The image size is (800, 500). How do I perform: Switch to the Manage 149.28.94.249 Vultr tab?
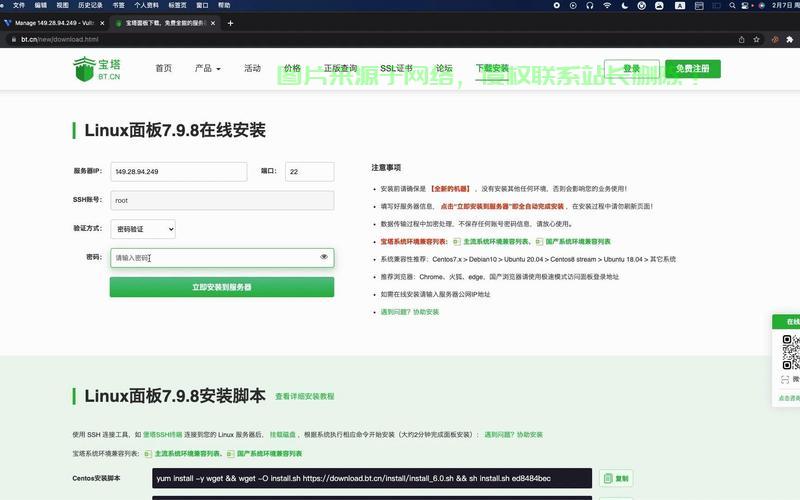point(55,22)
